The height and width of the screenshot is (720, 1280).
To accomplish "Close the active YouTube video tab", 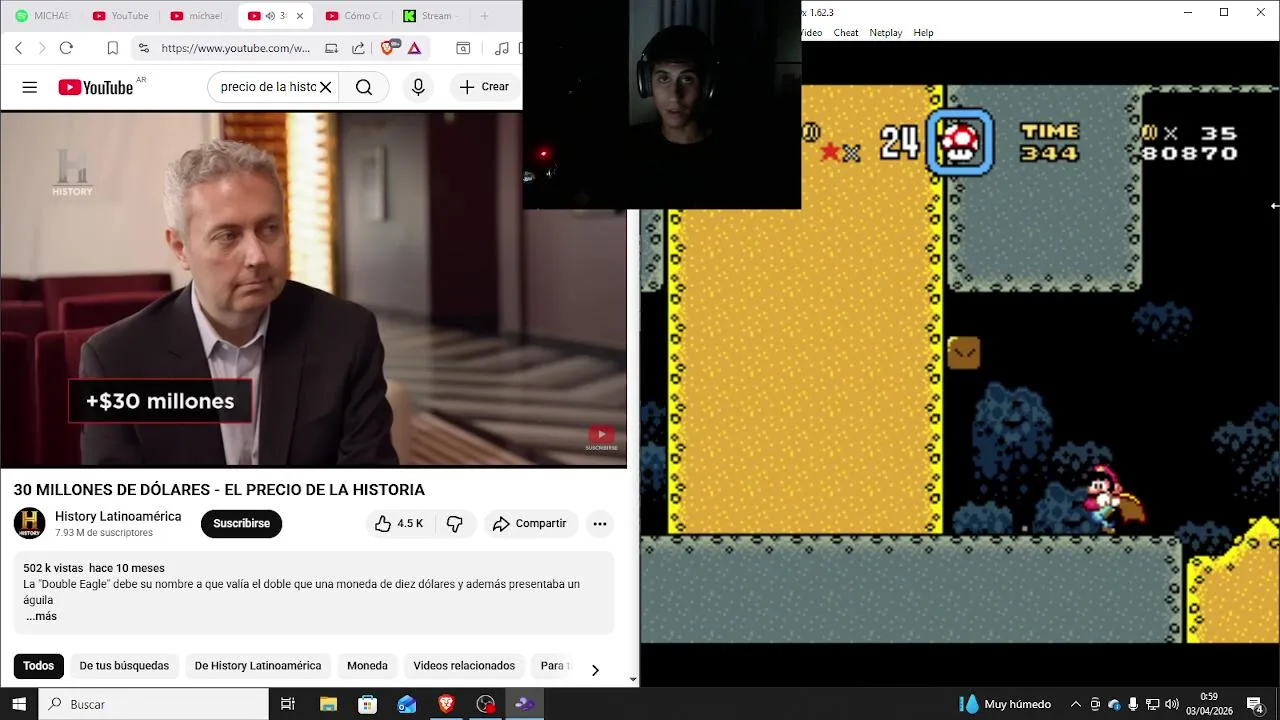I will pos(299,16).
